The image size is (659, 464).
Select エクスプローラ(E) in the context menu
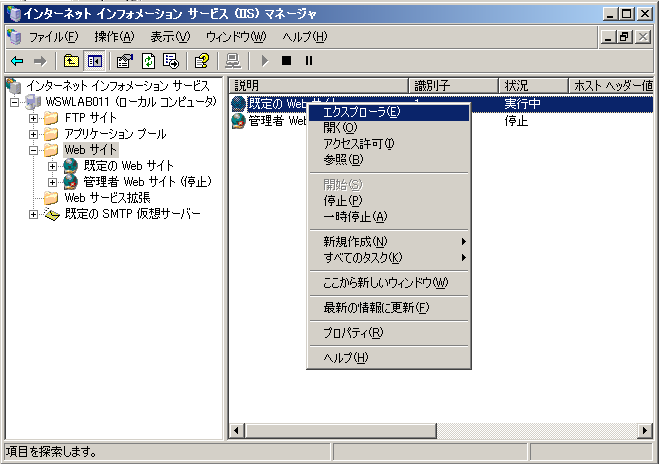[x=361, y=112]
